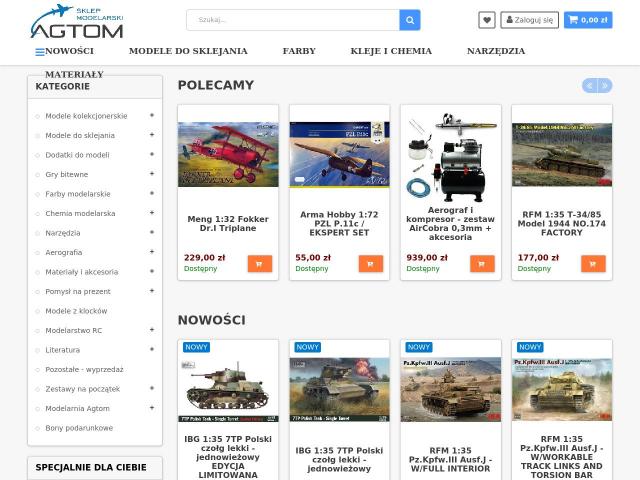Show previous Polecamy carousel items
Screen dimensions: 640x480
coord(589,86)
